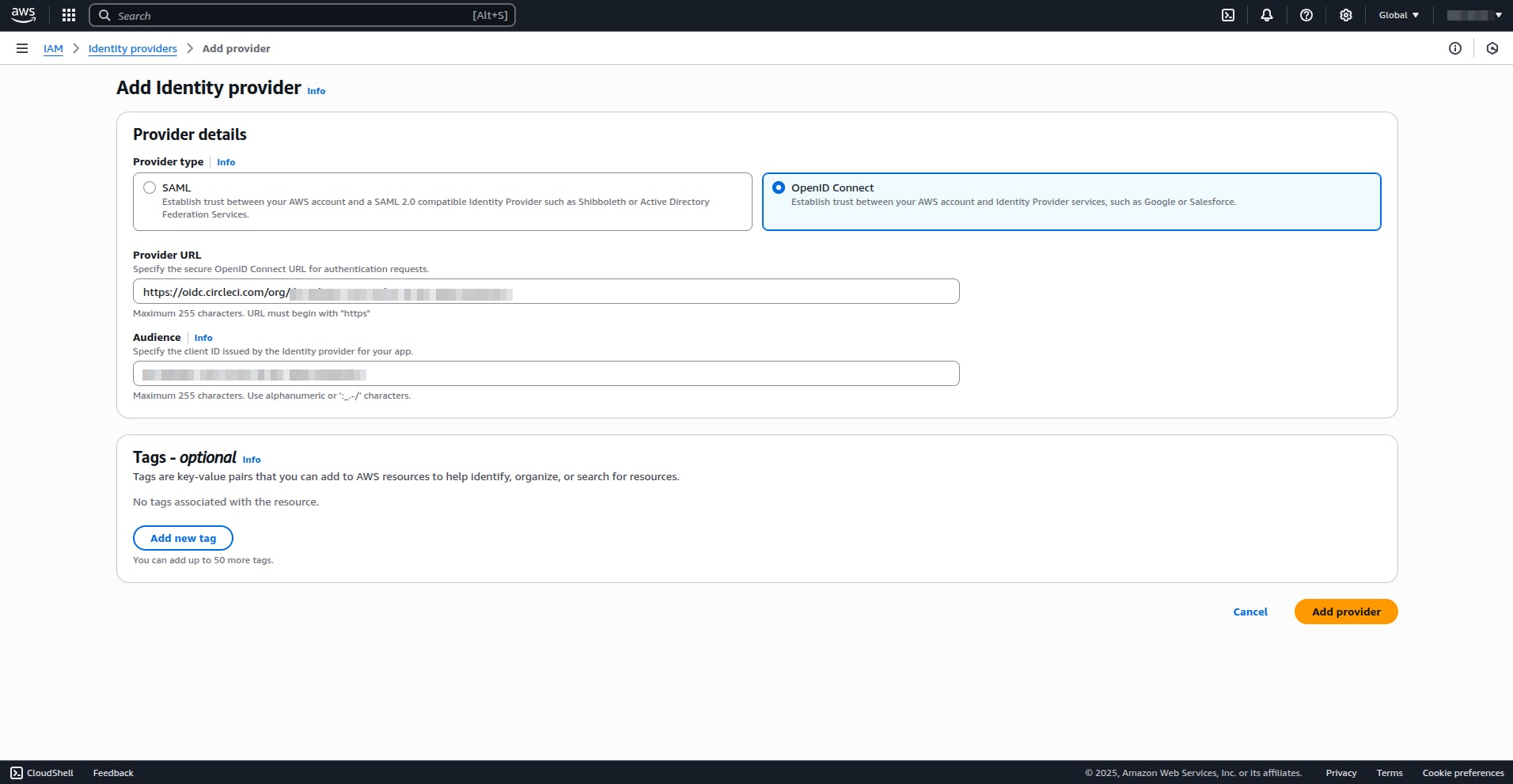View notifications via the bell icon
Viewport: 1513px width, 784px height.
(1266, 14)
